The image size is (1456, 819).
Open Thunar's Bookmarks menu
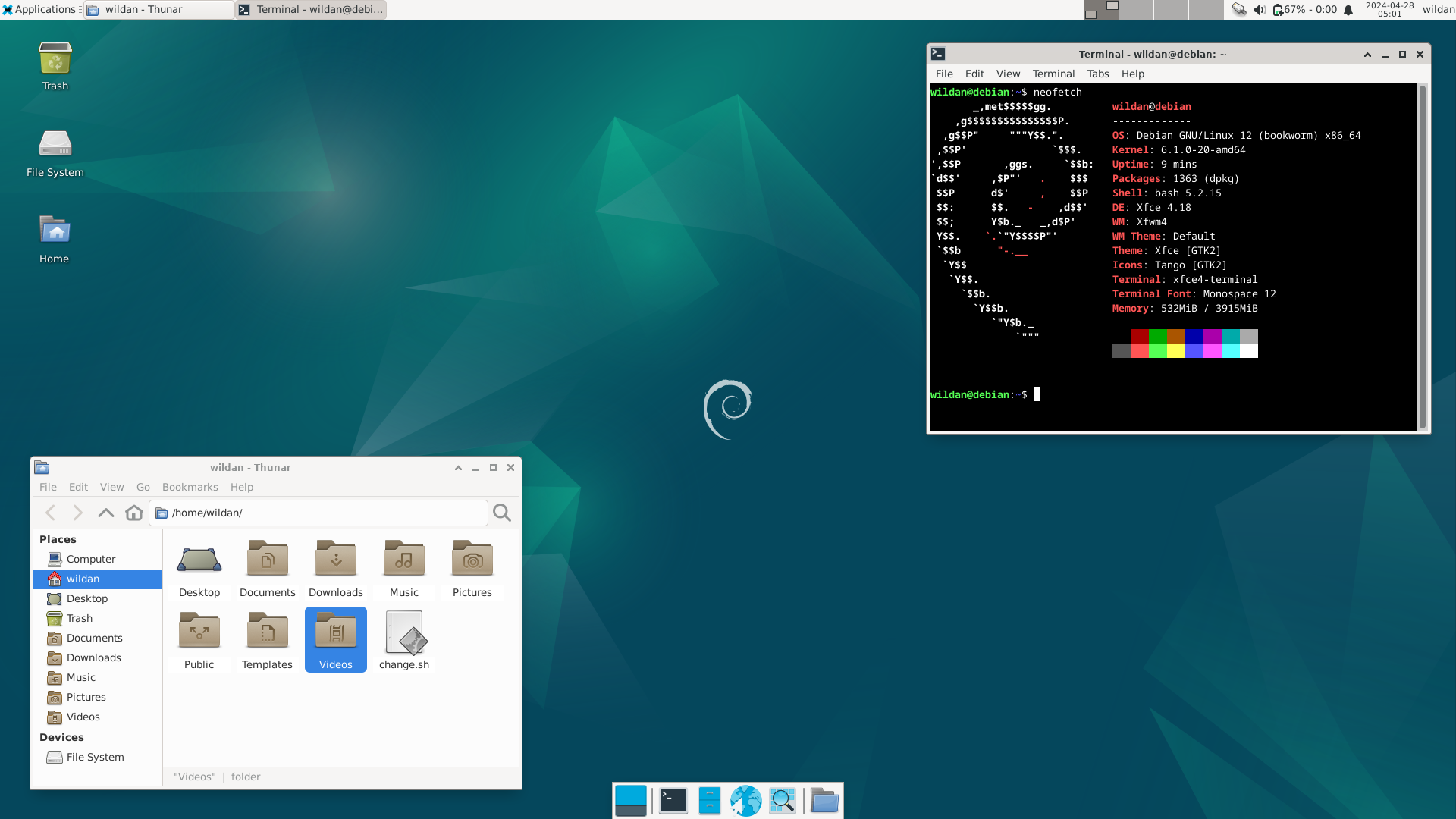[190, 487]
